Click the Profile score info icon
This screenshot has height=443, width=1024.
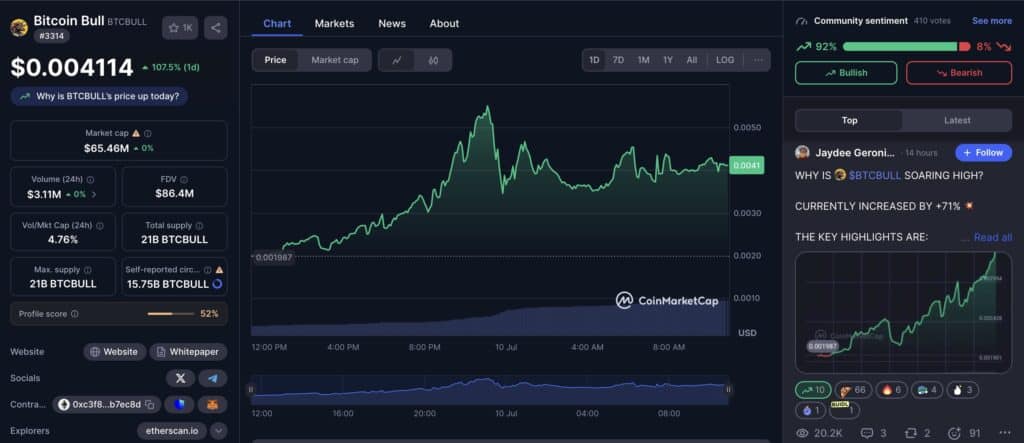click(x=74, y=314)
